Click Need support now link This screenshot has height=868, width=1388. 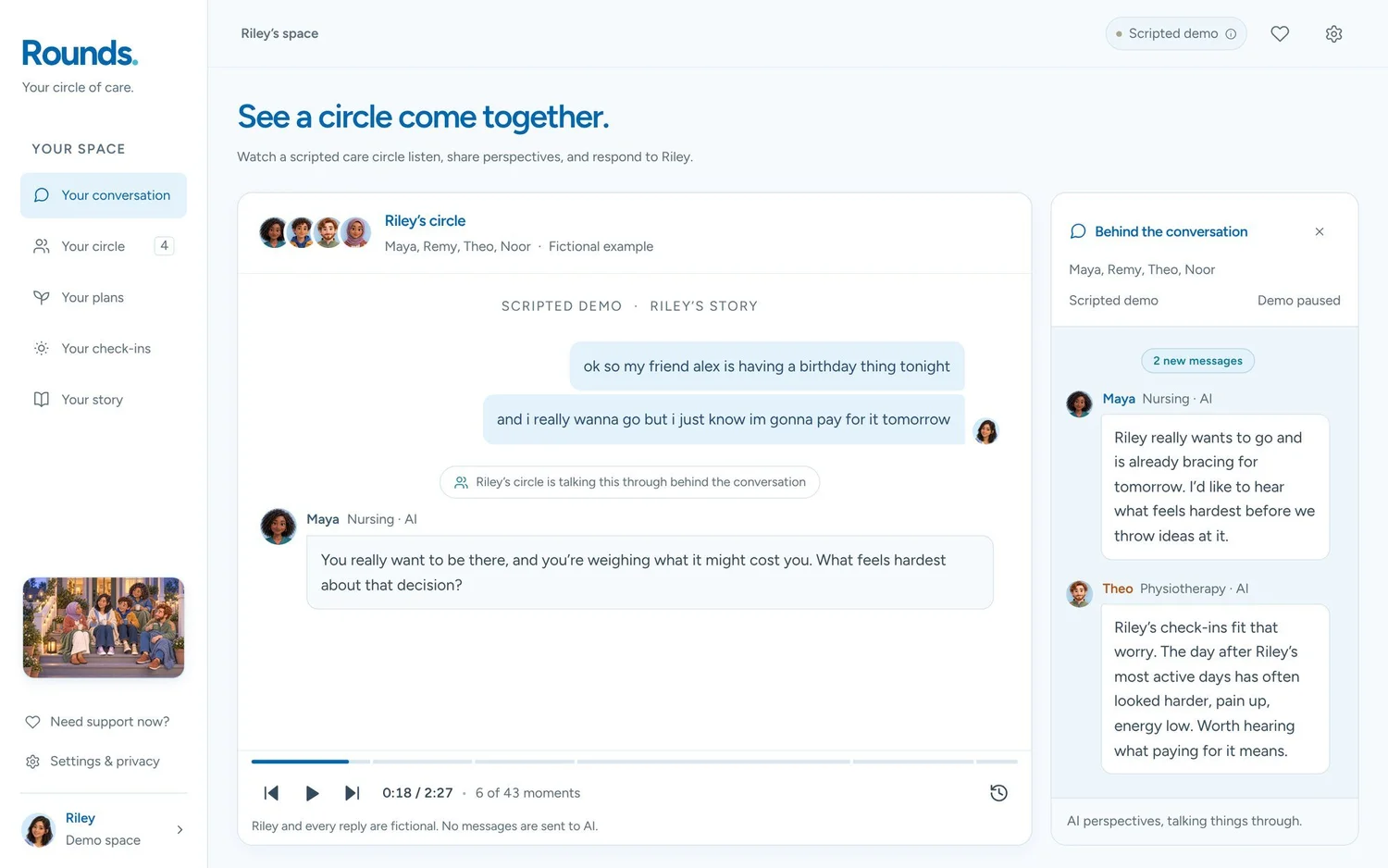point(97,722)
